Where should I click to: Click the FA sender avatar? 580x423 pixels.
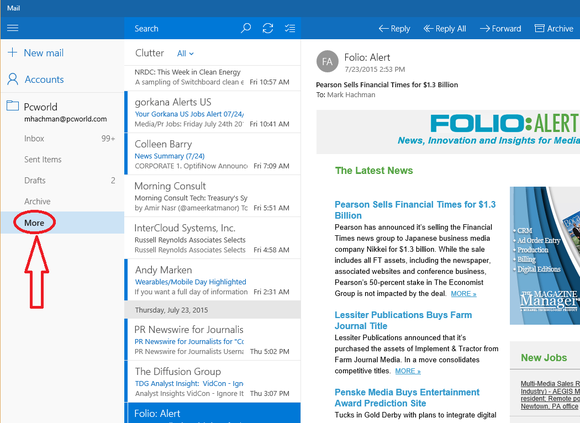[x=327, y=61]
